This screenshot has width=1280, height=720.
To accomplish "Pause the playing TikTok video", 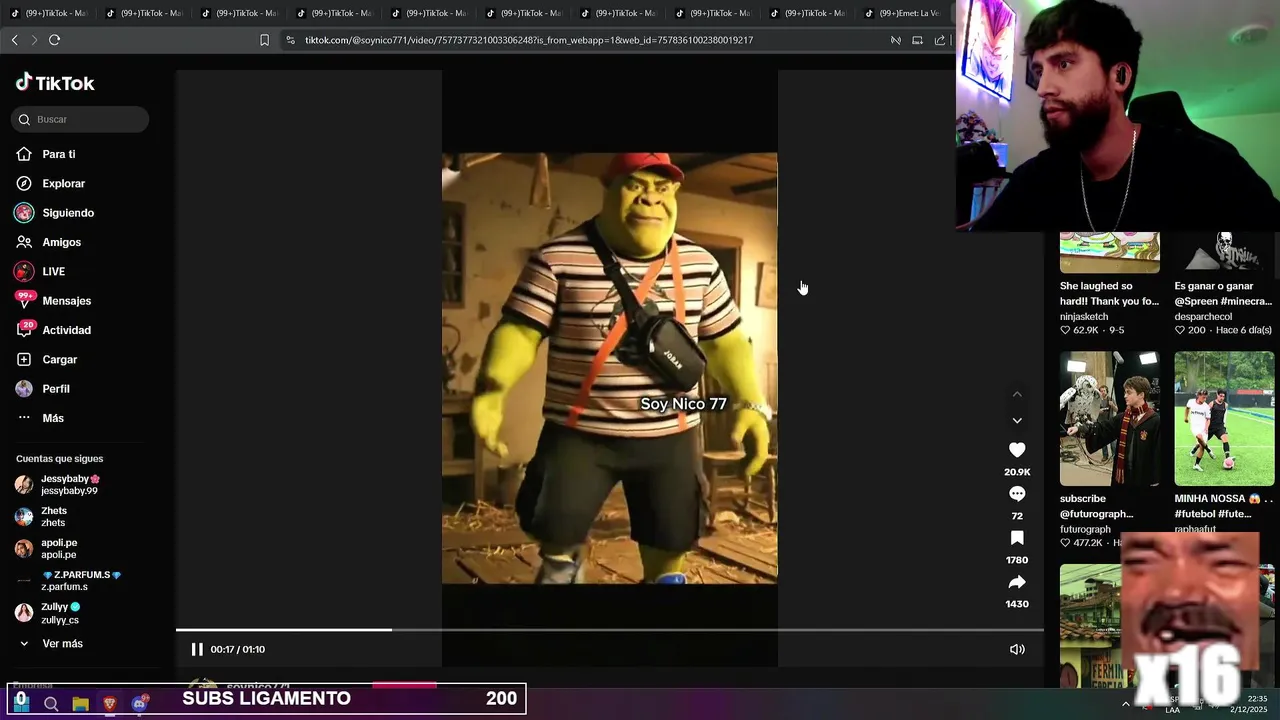I will (x=197, y=649).
